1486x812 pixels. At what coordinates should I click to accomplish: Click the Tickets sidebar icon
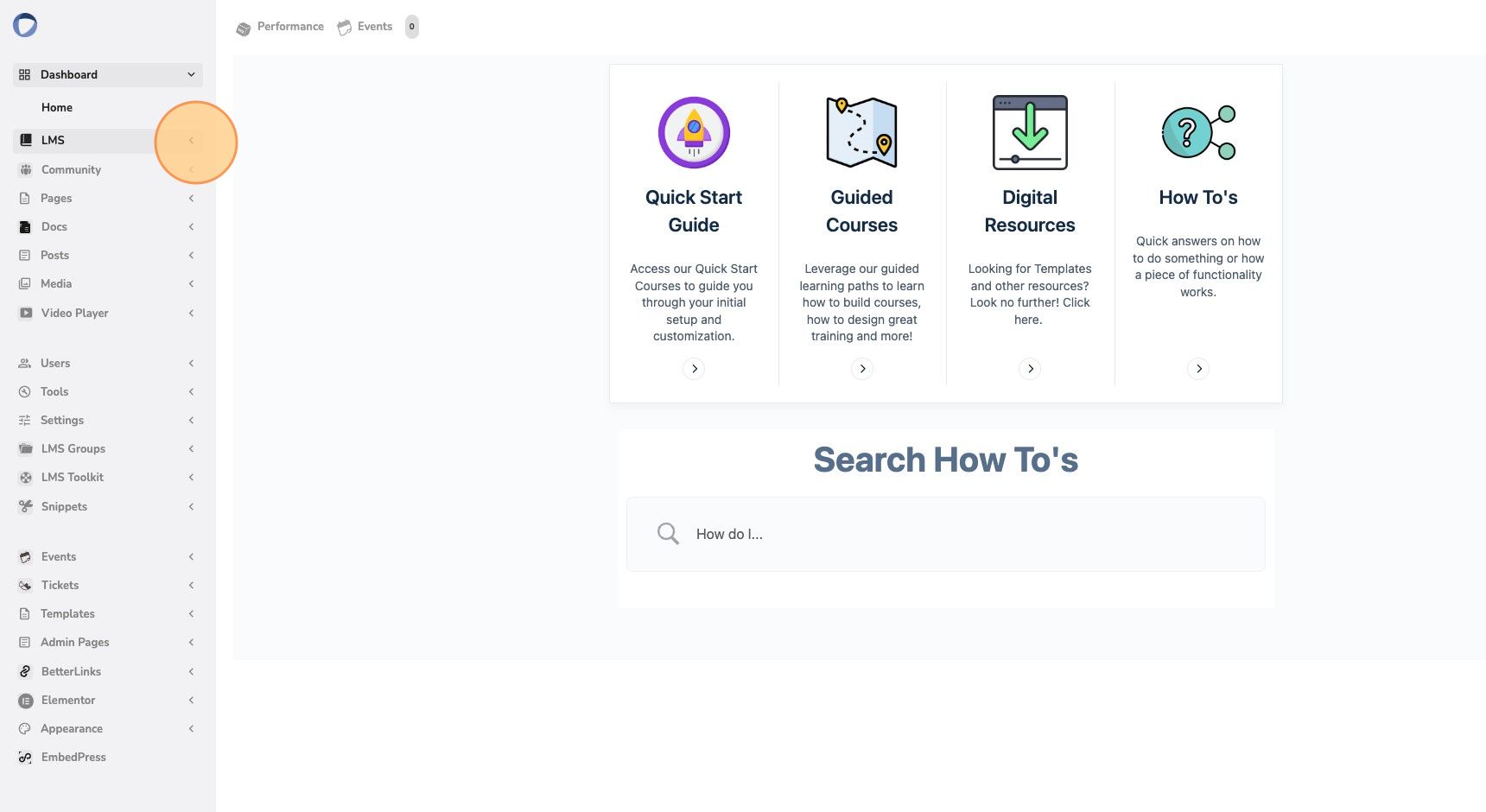tap(26, 586)
